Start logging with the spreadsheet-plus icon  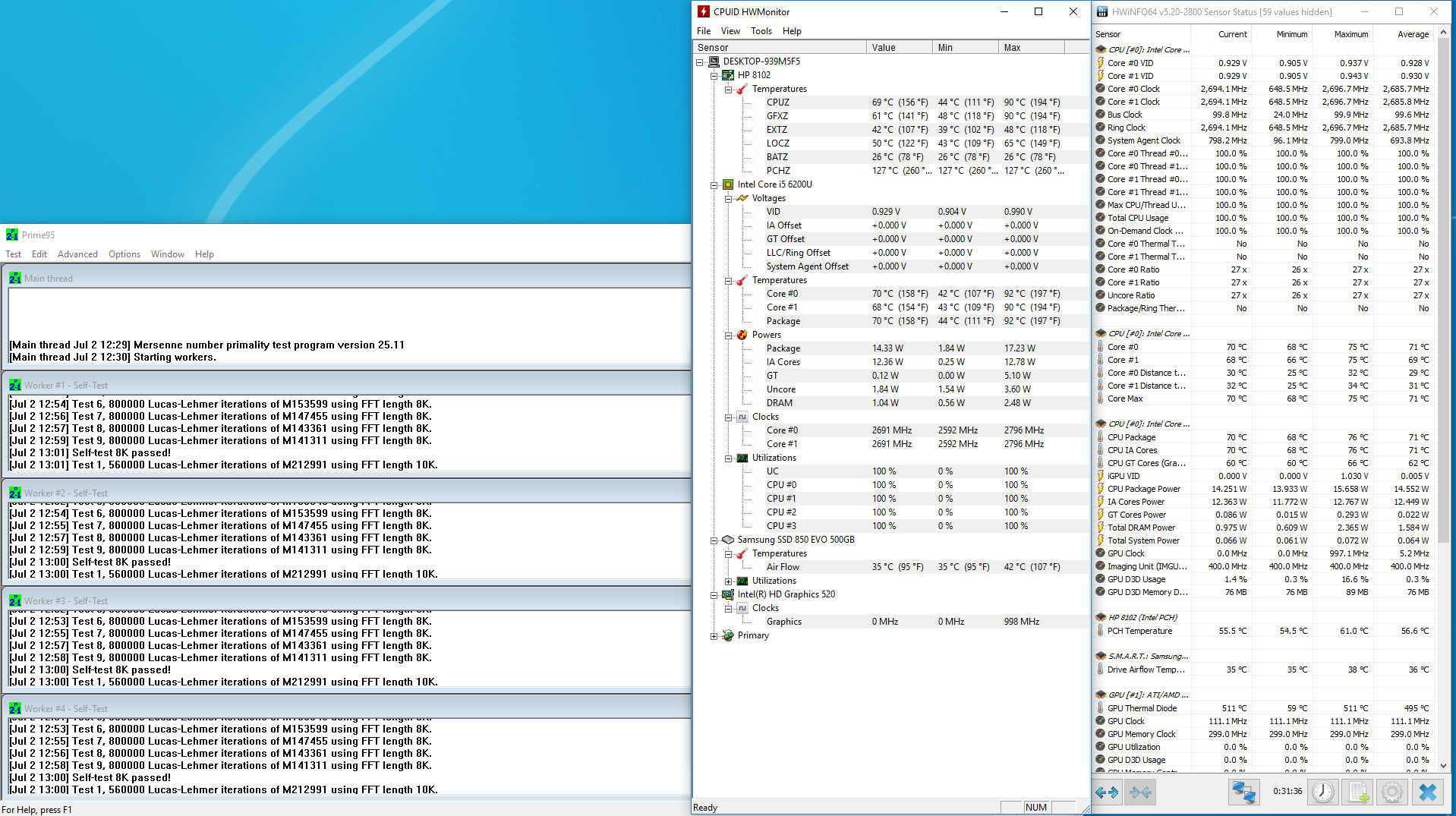(1358, 792)
